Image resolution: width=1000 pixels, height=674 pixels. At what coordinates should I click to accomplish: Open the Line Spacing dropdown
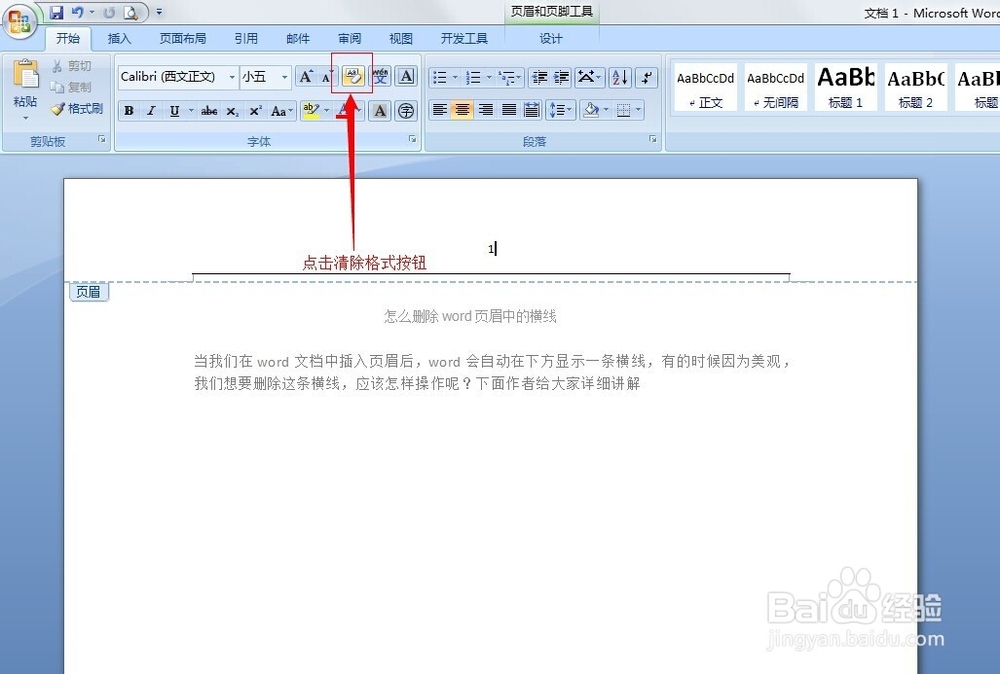[x=560, y=110]
